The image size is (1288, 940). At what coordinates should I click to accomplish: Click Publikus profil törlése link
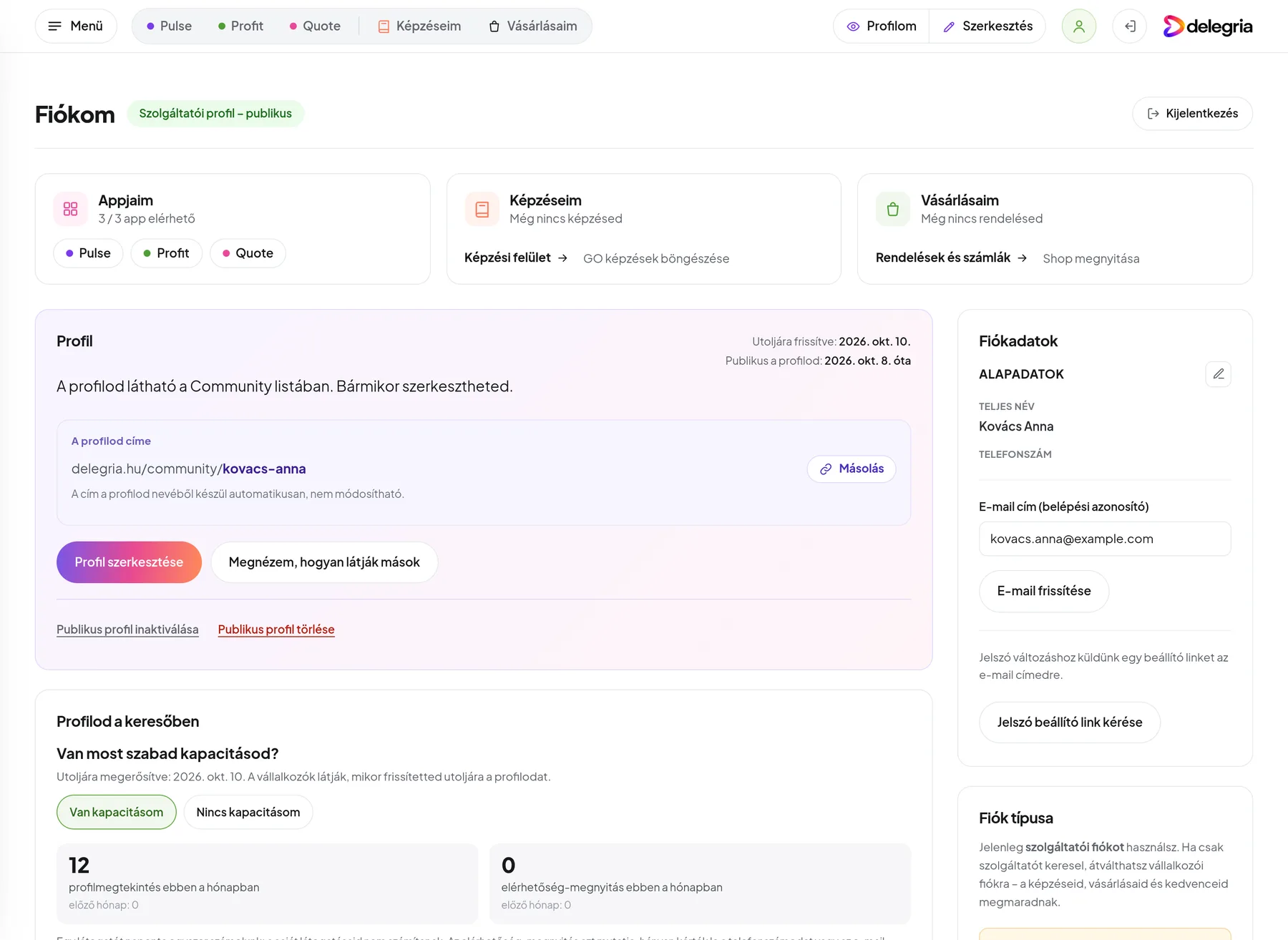pos(276,630)
